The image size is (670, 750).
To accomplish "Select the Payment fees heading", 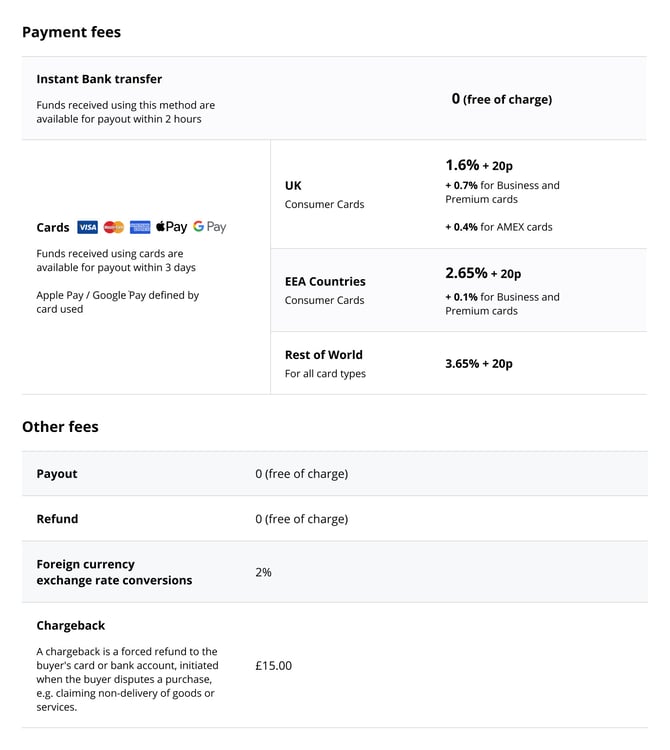I will (x=71, y=32).
